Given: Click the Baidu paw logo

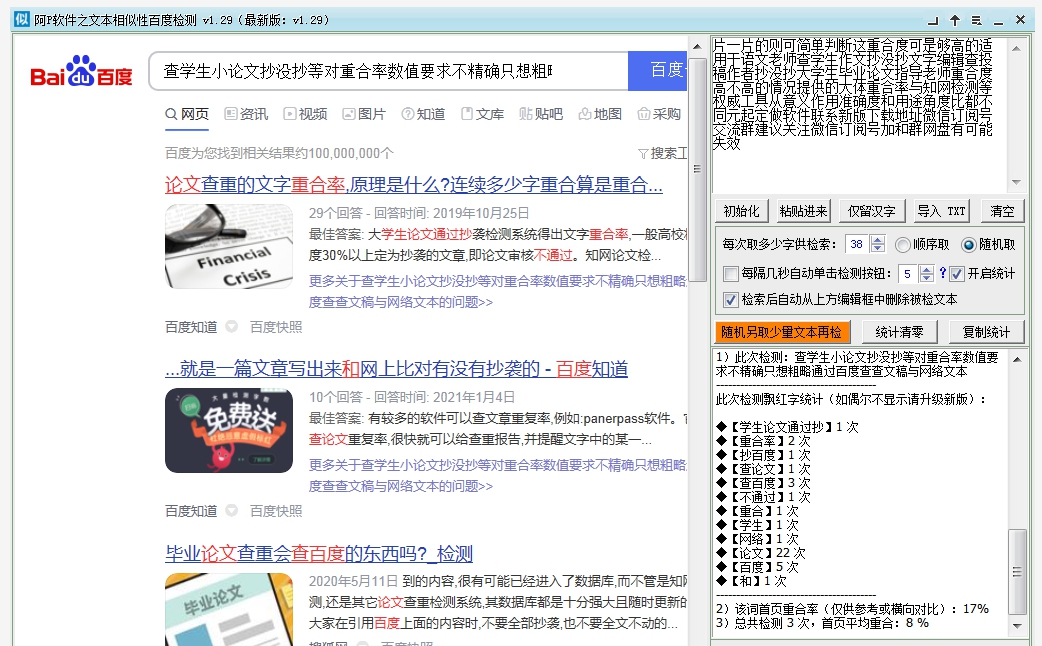Looking at the screenshot, I should 82,70.
